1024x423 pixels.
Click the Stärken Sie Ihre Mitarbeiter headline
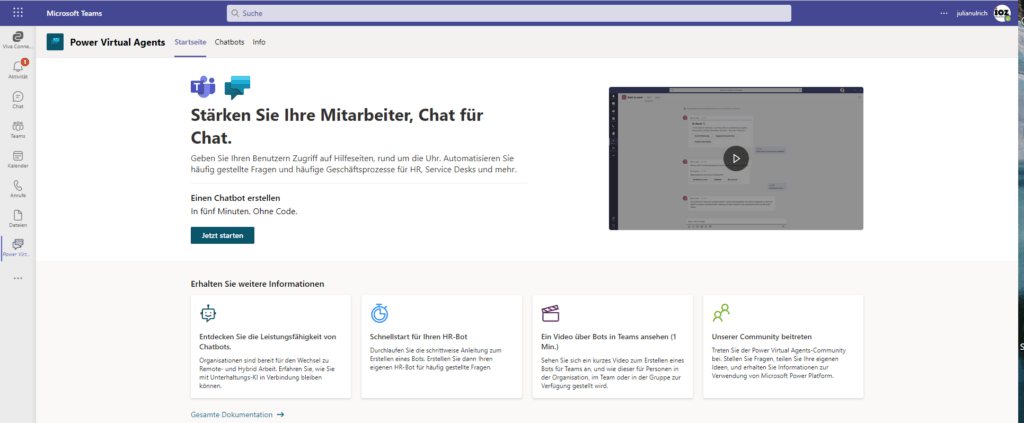point(337,127)
